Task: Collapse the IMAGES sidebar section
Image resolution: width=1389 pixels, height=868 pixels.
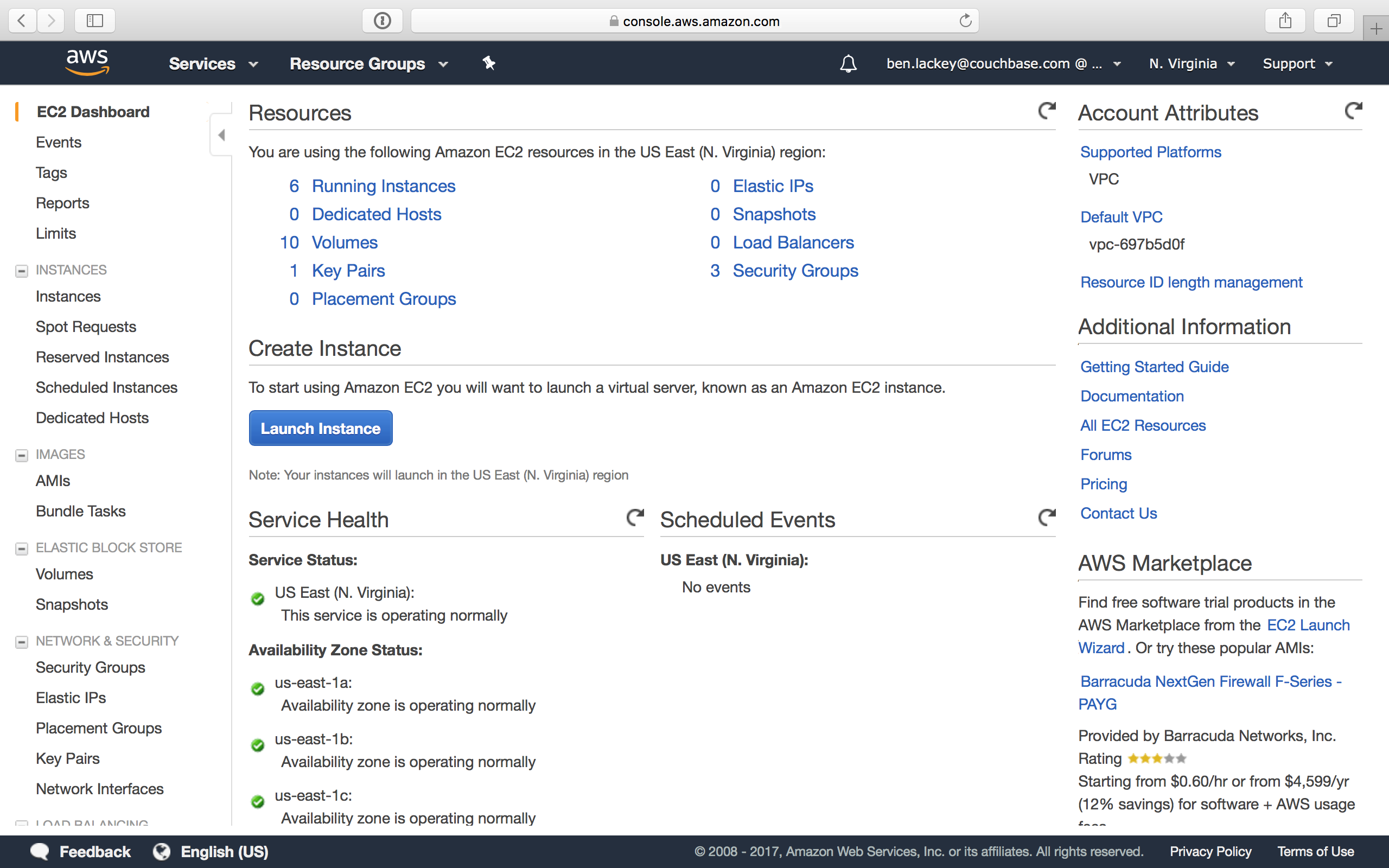Action: [21, 455]
